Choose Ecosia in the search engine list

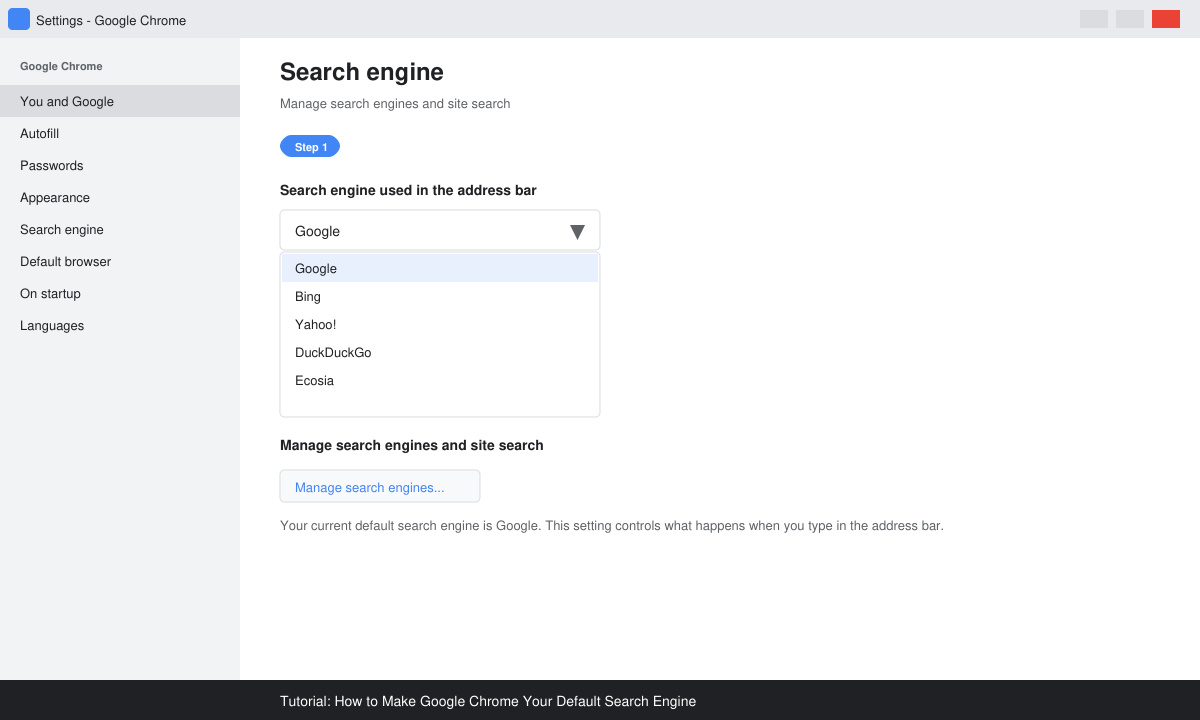tap(440, 380)
